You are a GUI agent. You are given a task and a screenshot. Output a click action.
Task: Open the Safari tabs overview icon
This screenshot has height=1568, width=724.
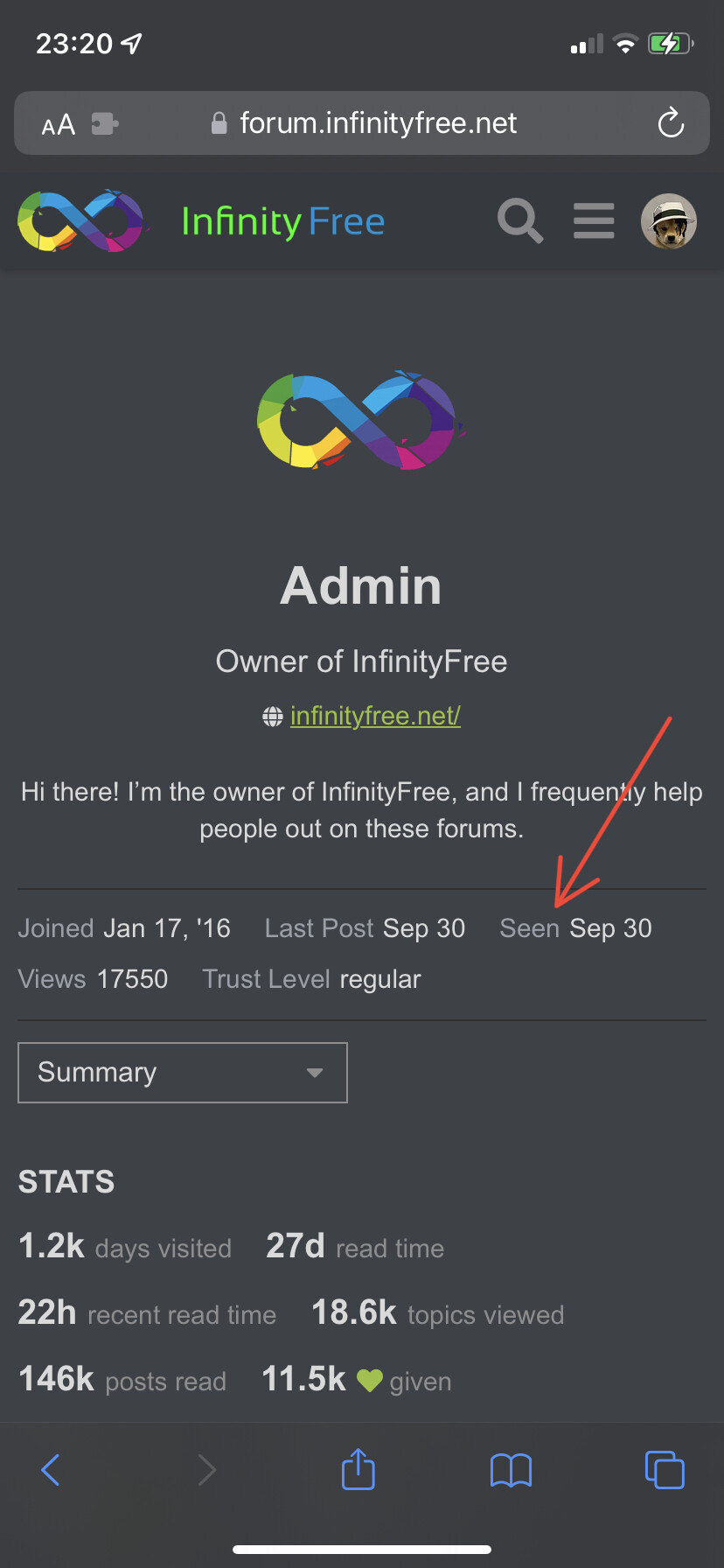[665, 1469]
